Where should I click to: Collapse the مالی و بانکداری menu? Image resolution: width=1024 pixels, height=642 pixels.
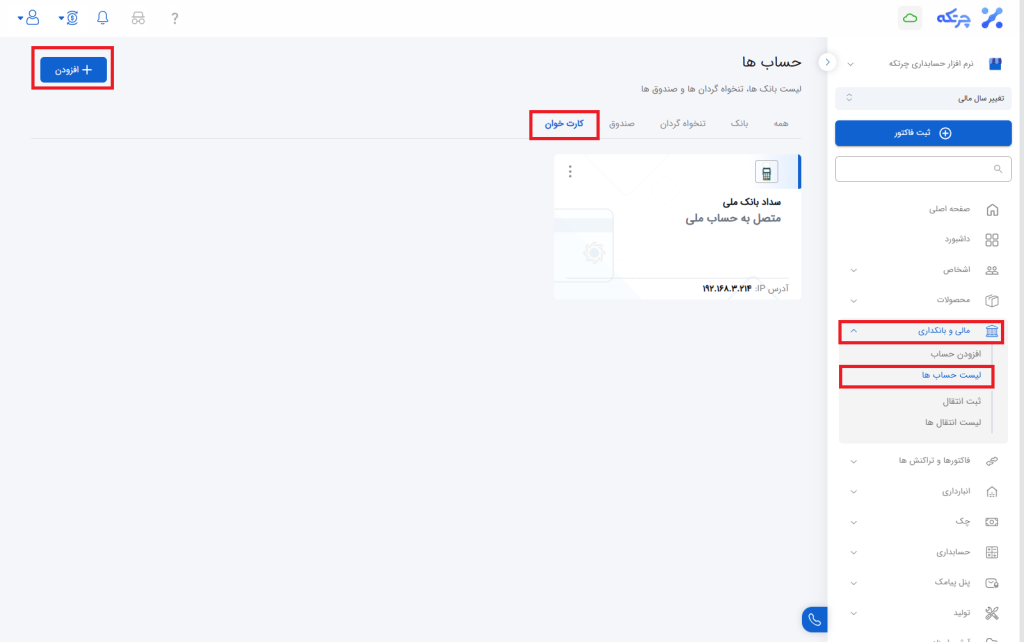(x=921, y=331)
